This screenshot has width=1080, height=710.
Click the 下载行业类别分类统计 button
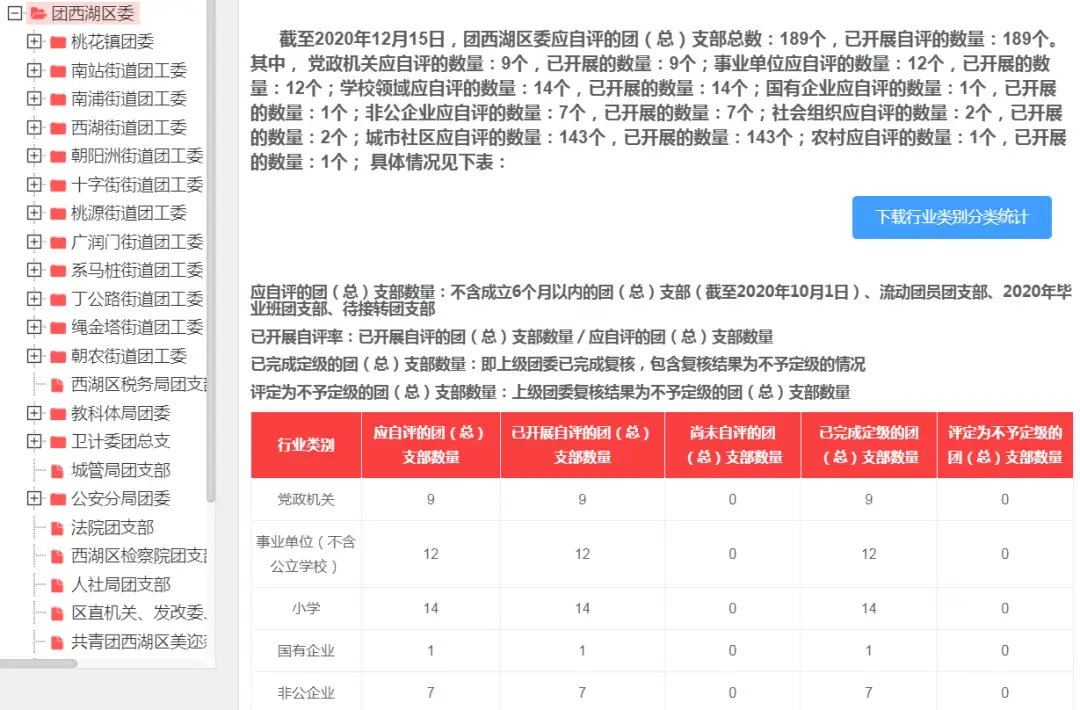coord(951,217)
